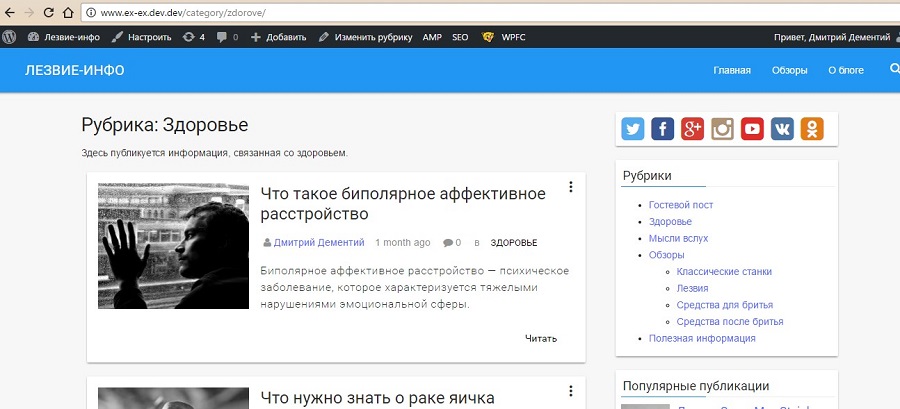Click the browser forward arrow
900x409 pixels.
click(29, 12)
